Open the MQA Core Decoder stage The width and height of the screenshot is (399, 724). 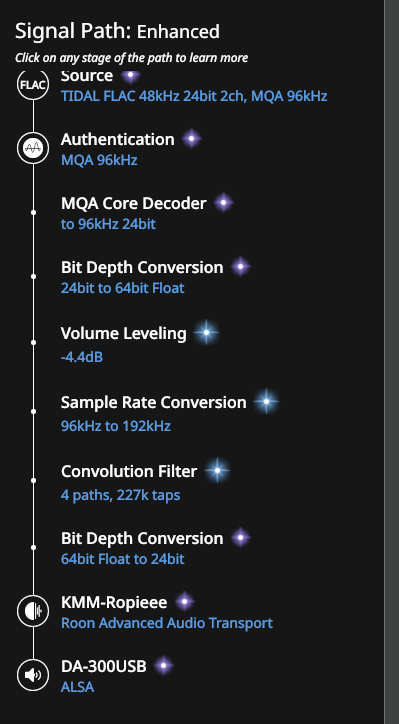[134, 203]
